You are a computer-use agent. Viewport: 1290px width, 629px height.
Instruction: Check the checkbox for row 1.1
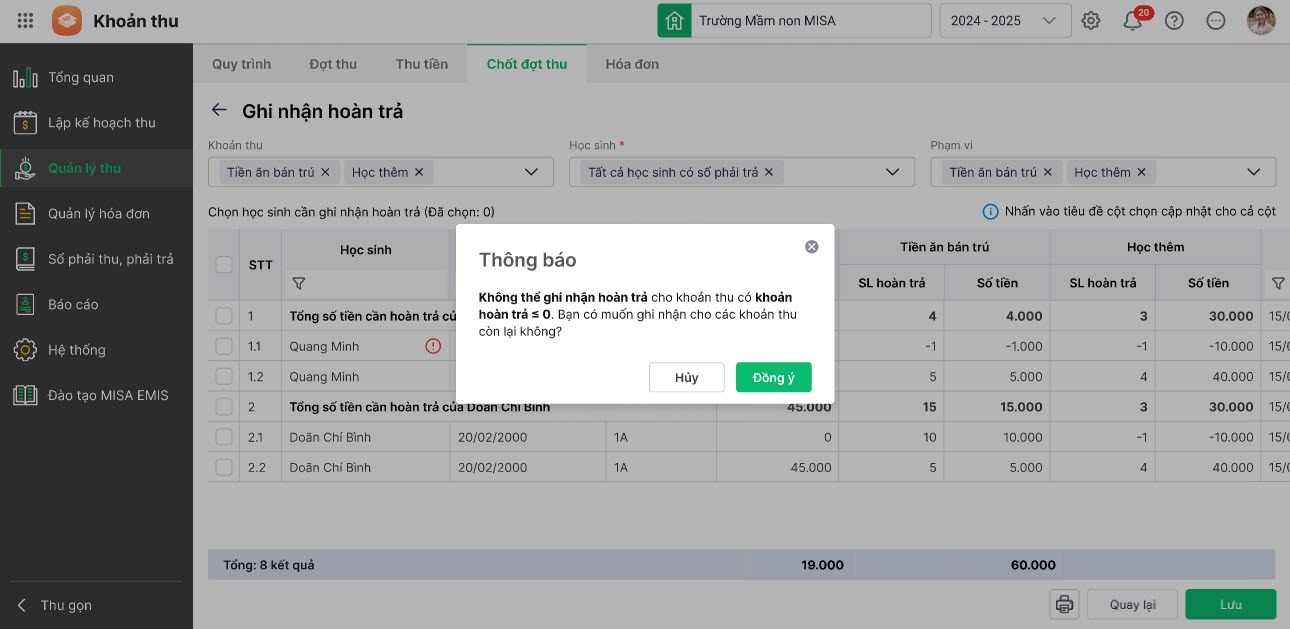tap(224, 346)
